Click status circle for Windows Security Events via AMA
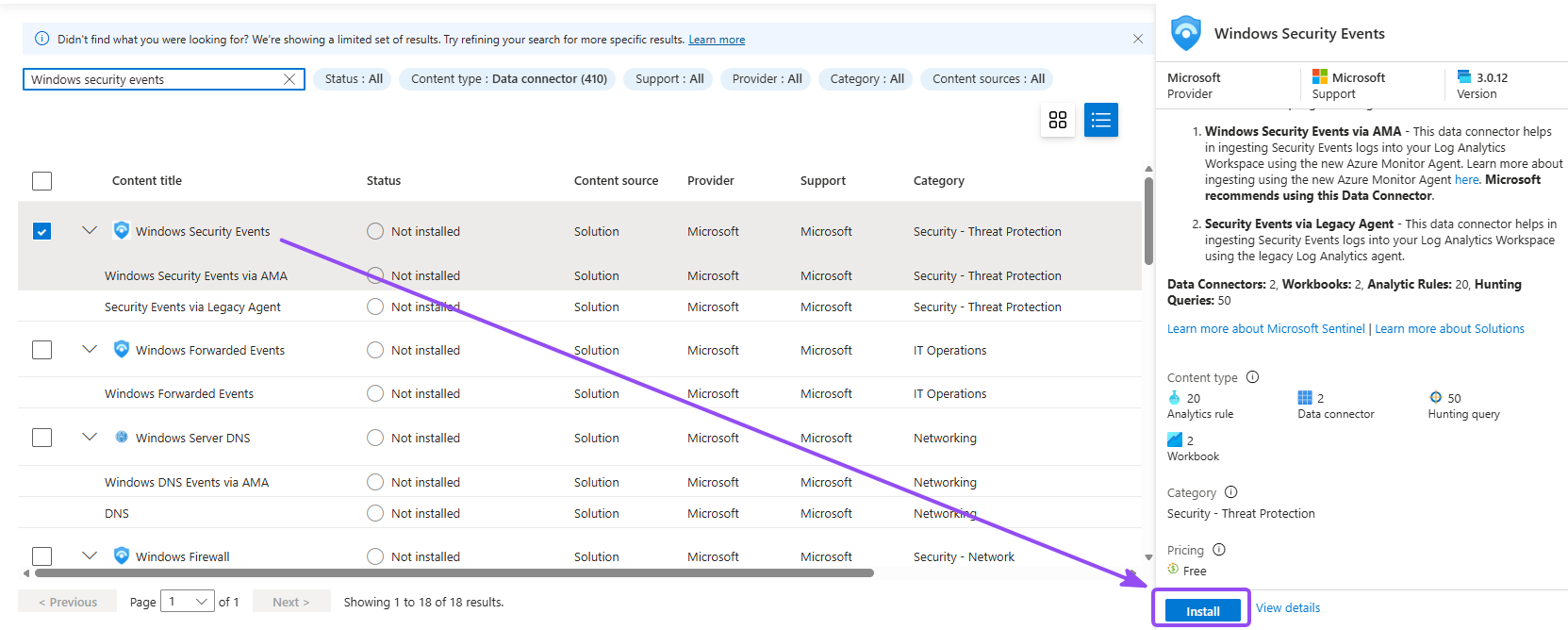The width and height of the screenshot is (1568, 630). click(x=375, y=275)
